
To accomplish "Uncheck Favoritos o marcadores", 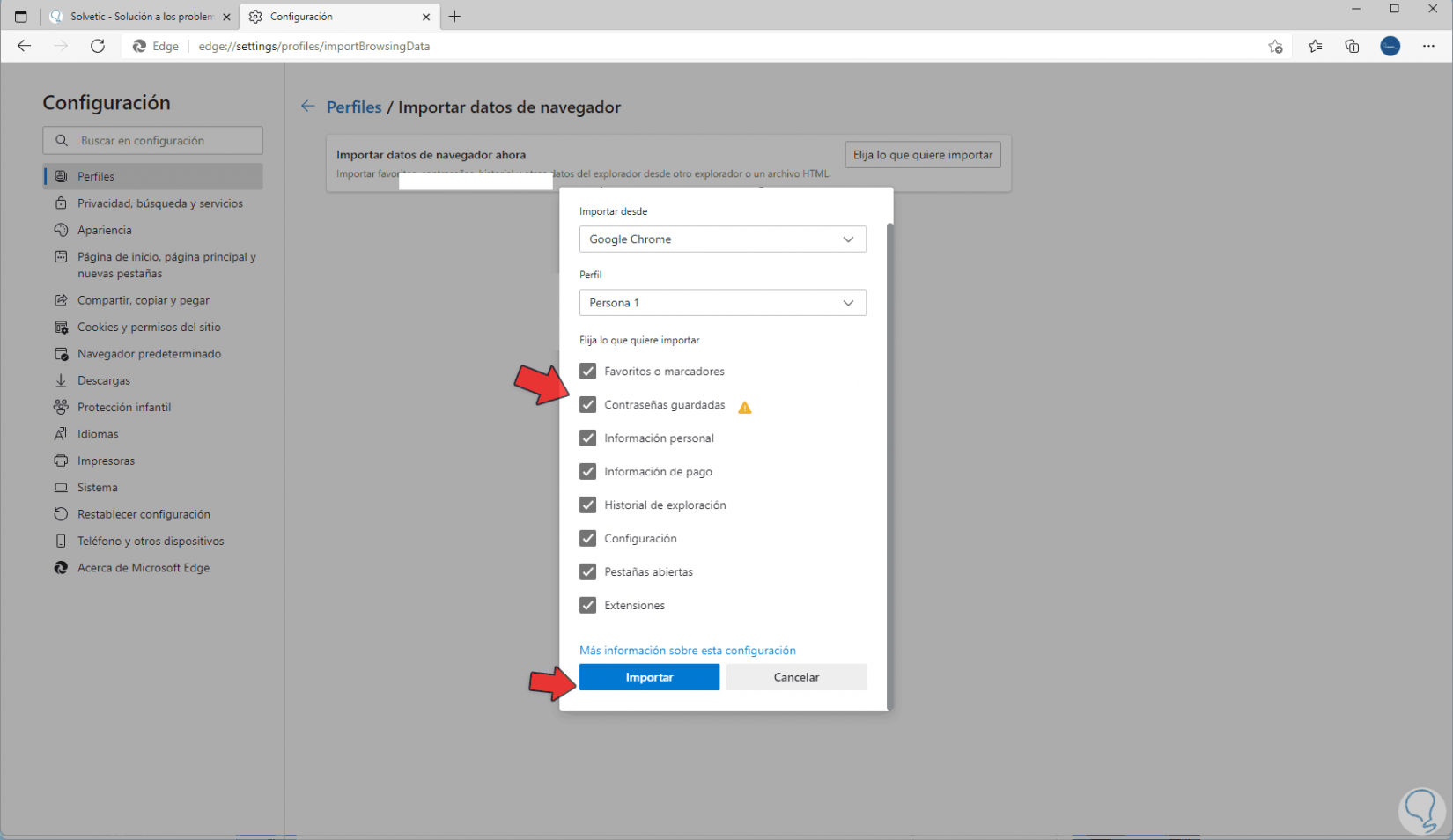I will pyautogui.click(x=588, y=372).
